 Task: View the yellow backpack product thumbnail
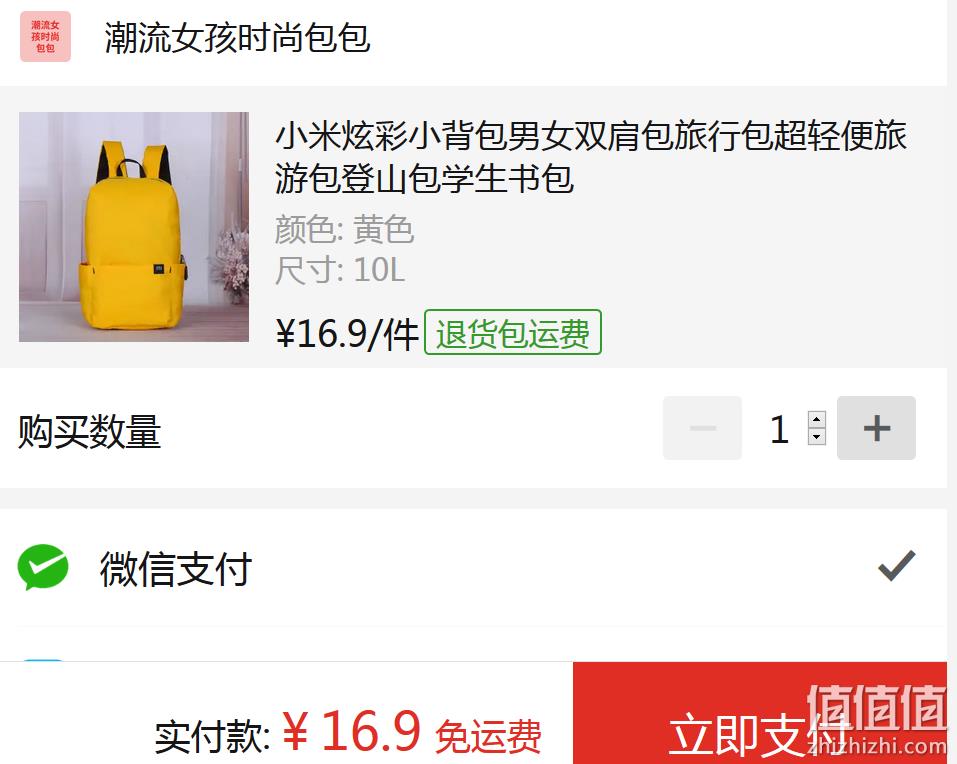point(134,227)
